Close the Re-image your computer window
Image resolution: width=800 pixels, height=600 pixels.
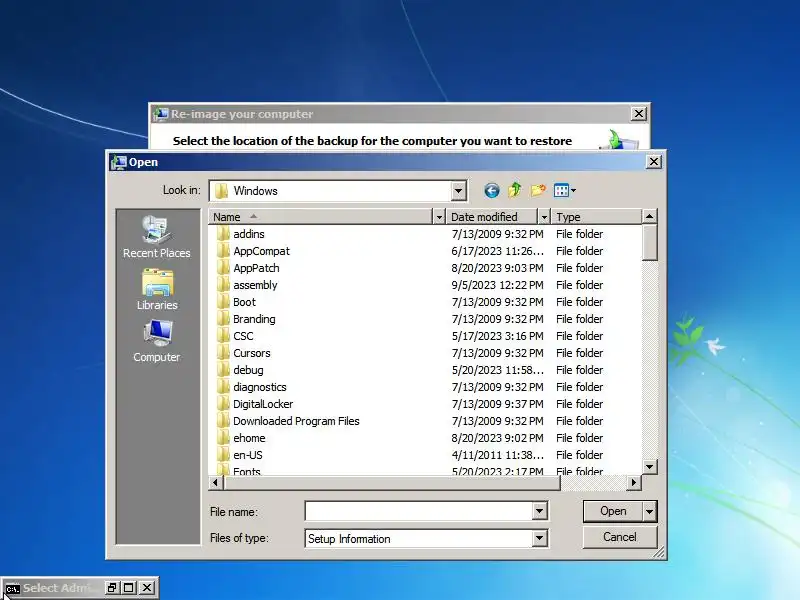[639, 114]
